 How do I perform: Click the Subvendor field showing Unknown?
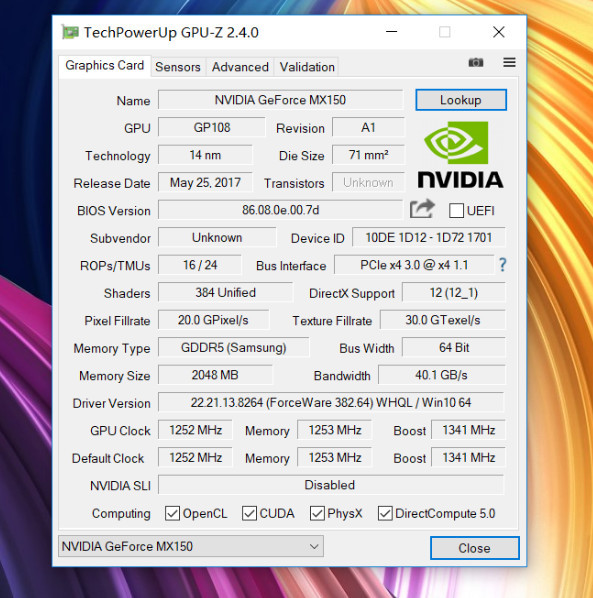(217, 237)
